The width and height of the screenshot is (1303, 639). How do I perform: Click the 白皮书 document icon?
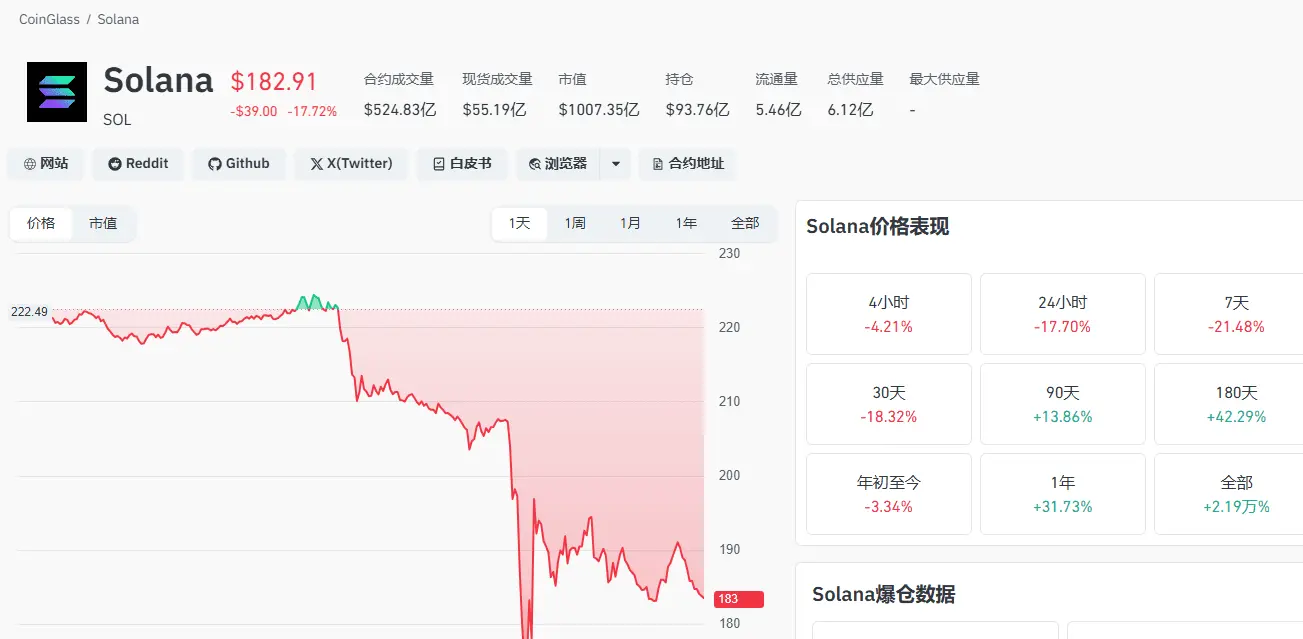coord(438,164)
